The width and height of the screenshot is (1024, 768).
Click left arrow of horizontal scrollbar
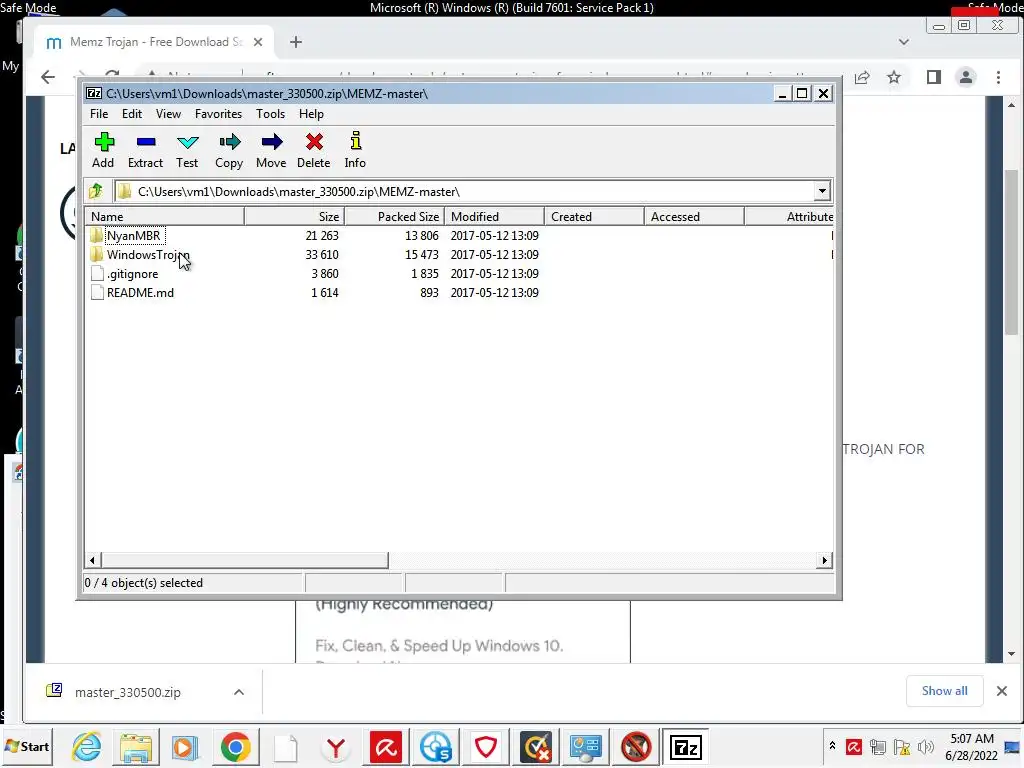click(x=92, y=560)
